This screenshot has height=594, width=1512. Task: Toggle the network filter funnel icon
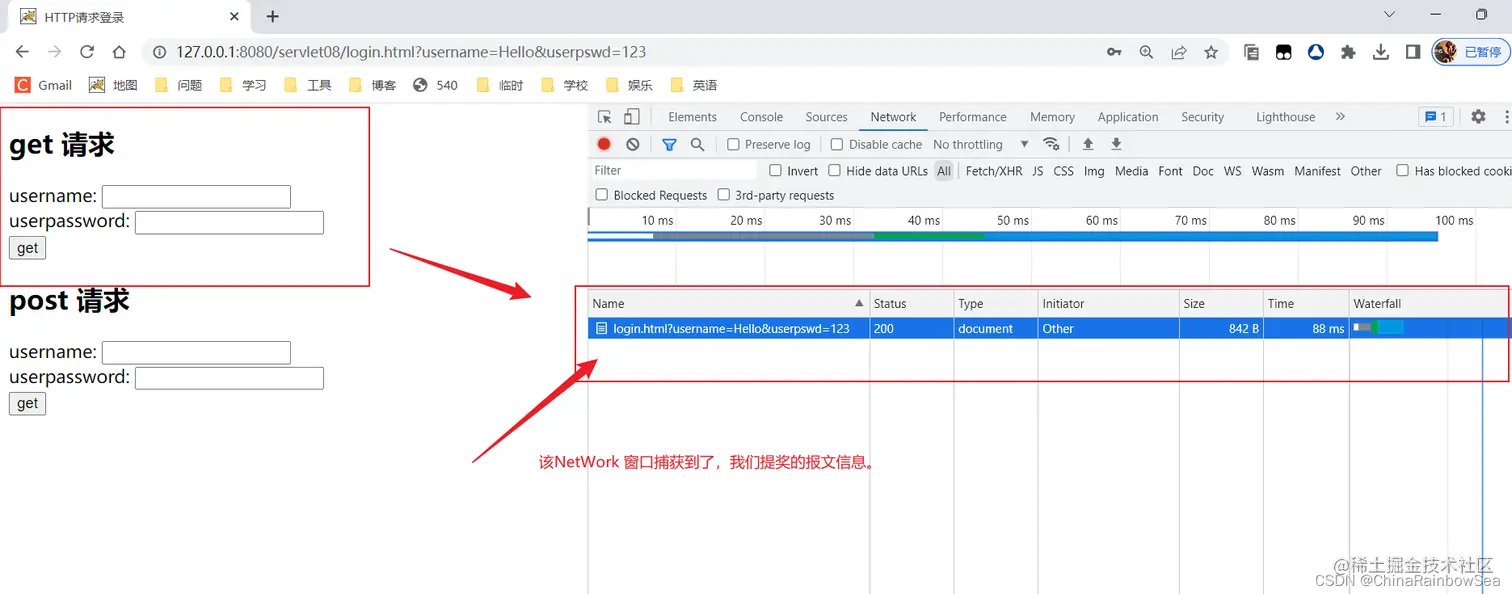[670, 144]
